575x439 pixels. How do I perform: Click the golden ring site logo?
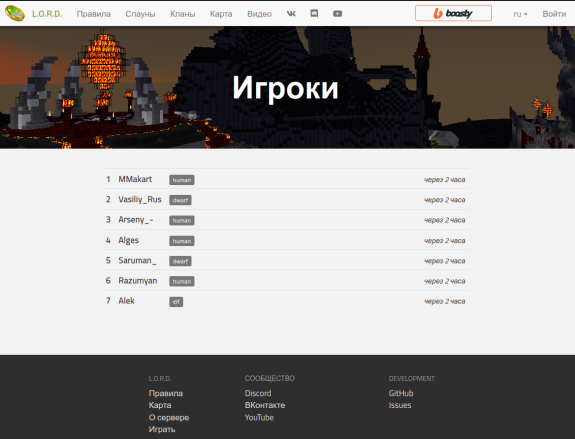(15, 14)
